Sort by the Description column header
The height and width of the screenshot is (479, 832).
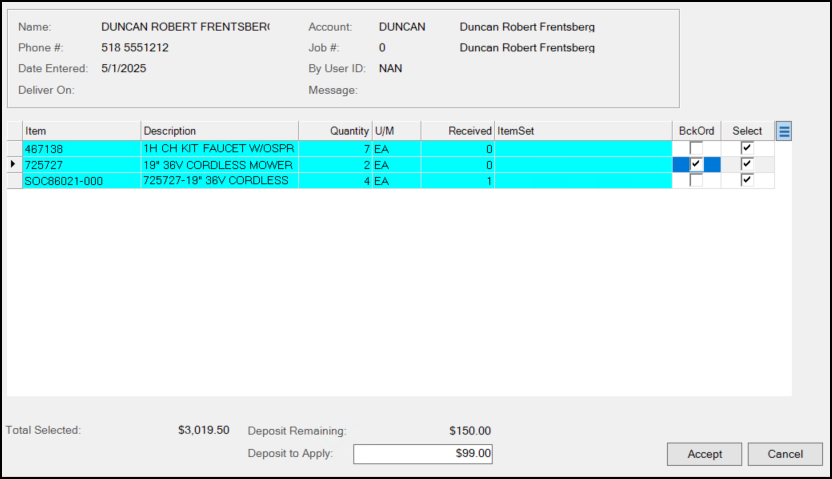[219, 131]
